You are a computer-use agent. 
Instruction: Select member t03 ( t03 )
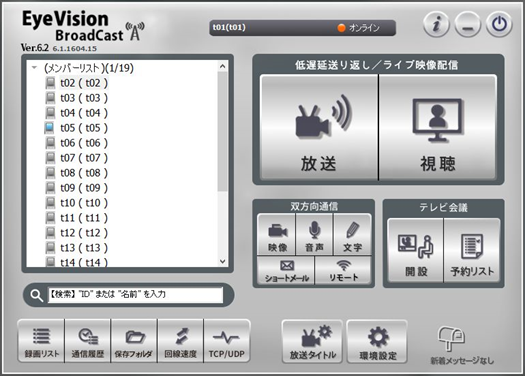pyautogui.click(x=84, y=98)
